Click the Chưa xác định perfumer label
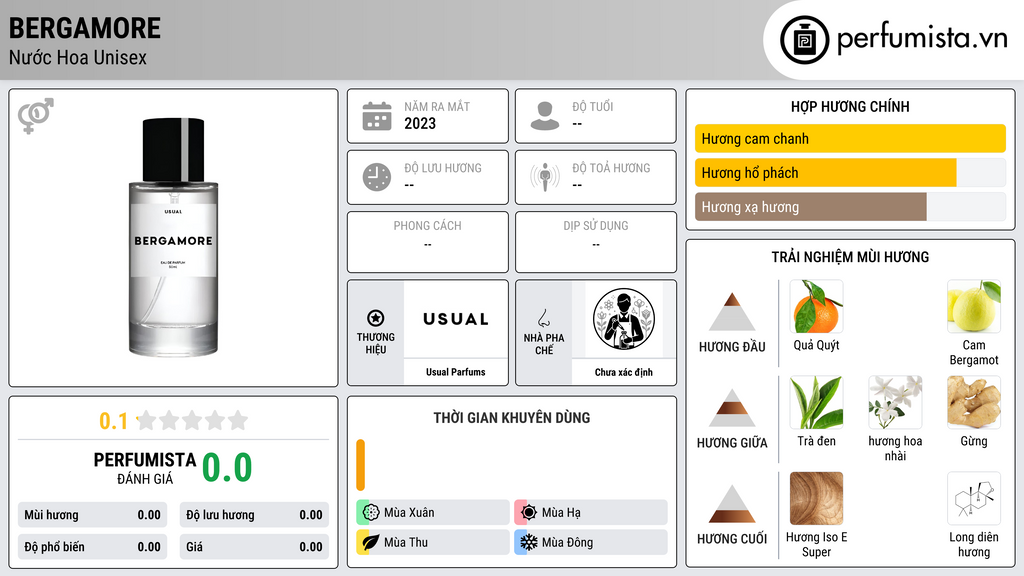 coord(624,372)
